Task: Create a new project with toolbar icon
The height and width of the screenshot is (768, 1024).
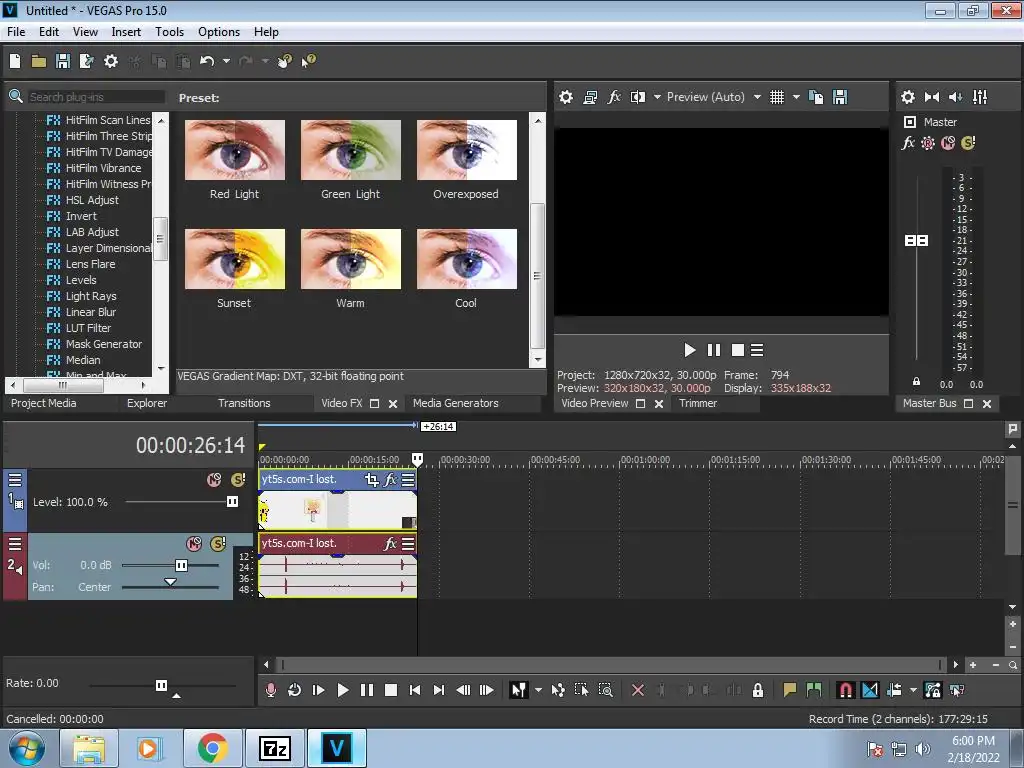Action: click(x=15, y=61)
